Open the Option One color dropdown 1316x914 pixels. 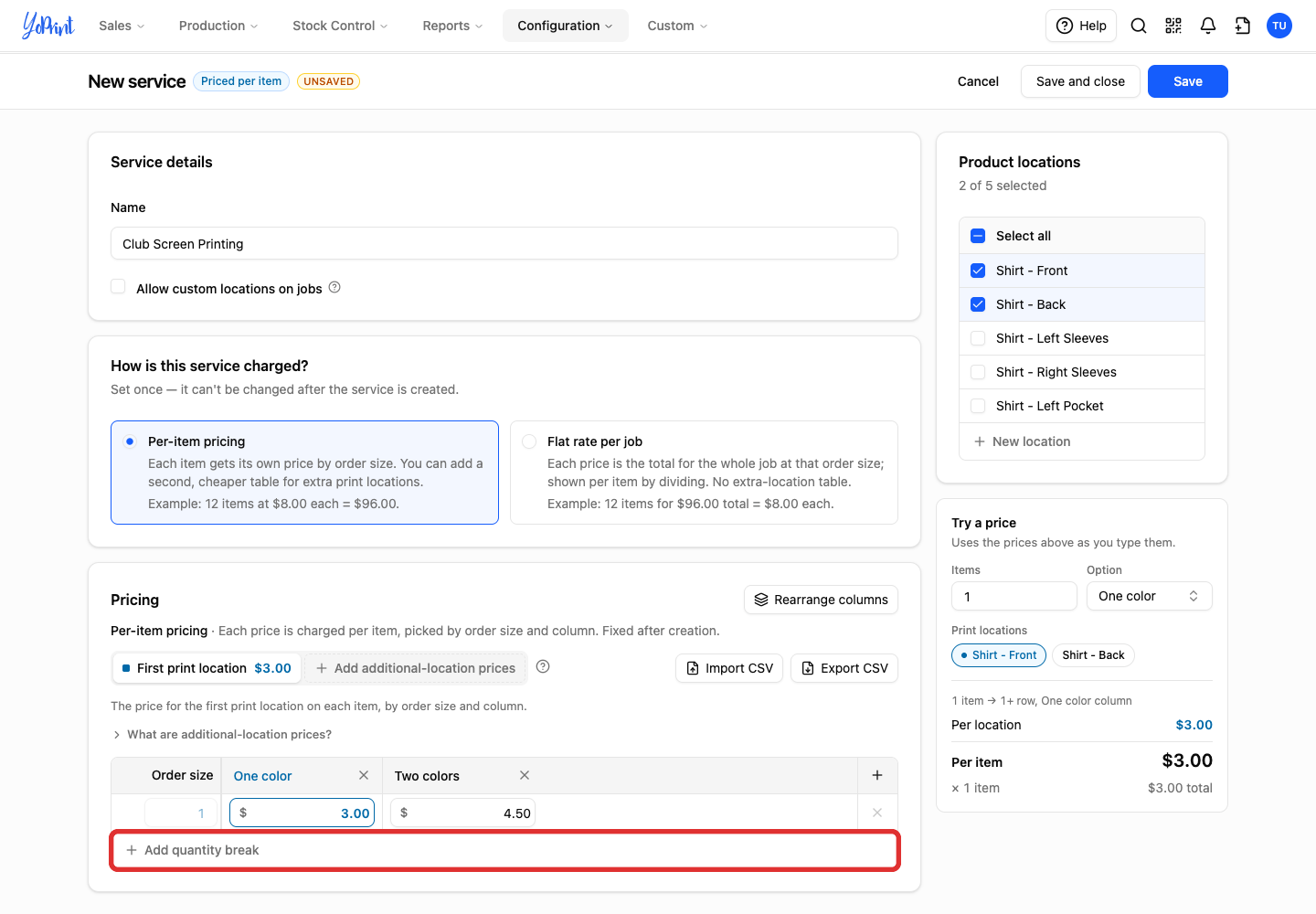coord(1150,596)
